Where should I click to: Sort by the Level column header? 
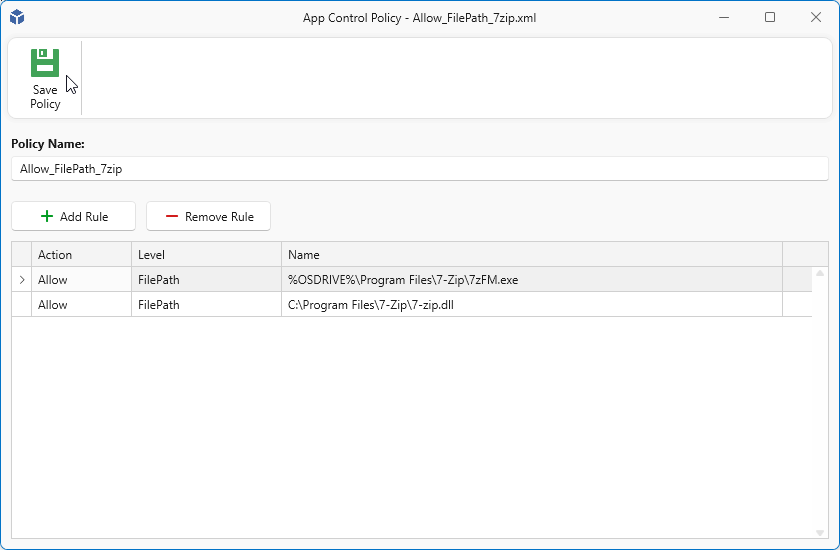(206, 255)
